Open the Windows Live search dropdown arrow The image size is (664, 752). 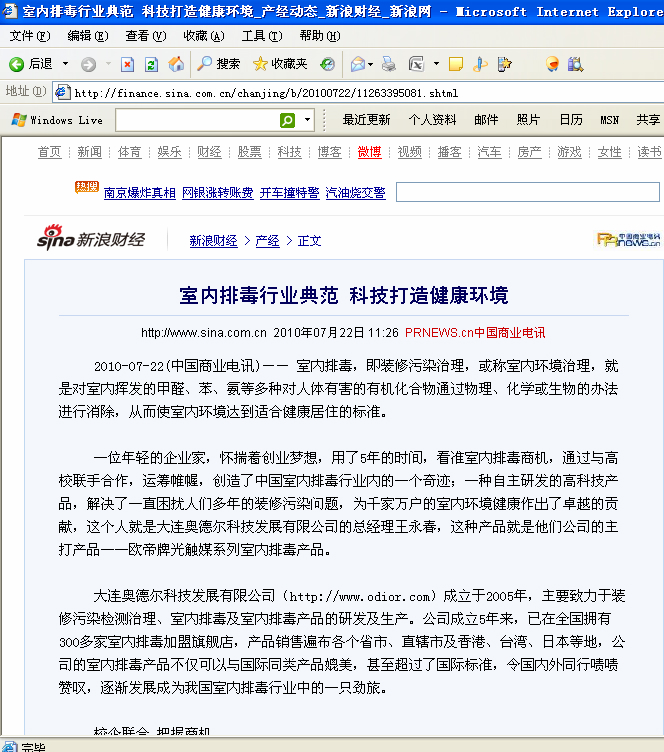tap(307, 120)
